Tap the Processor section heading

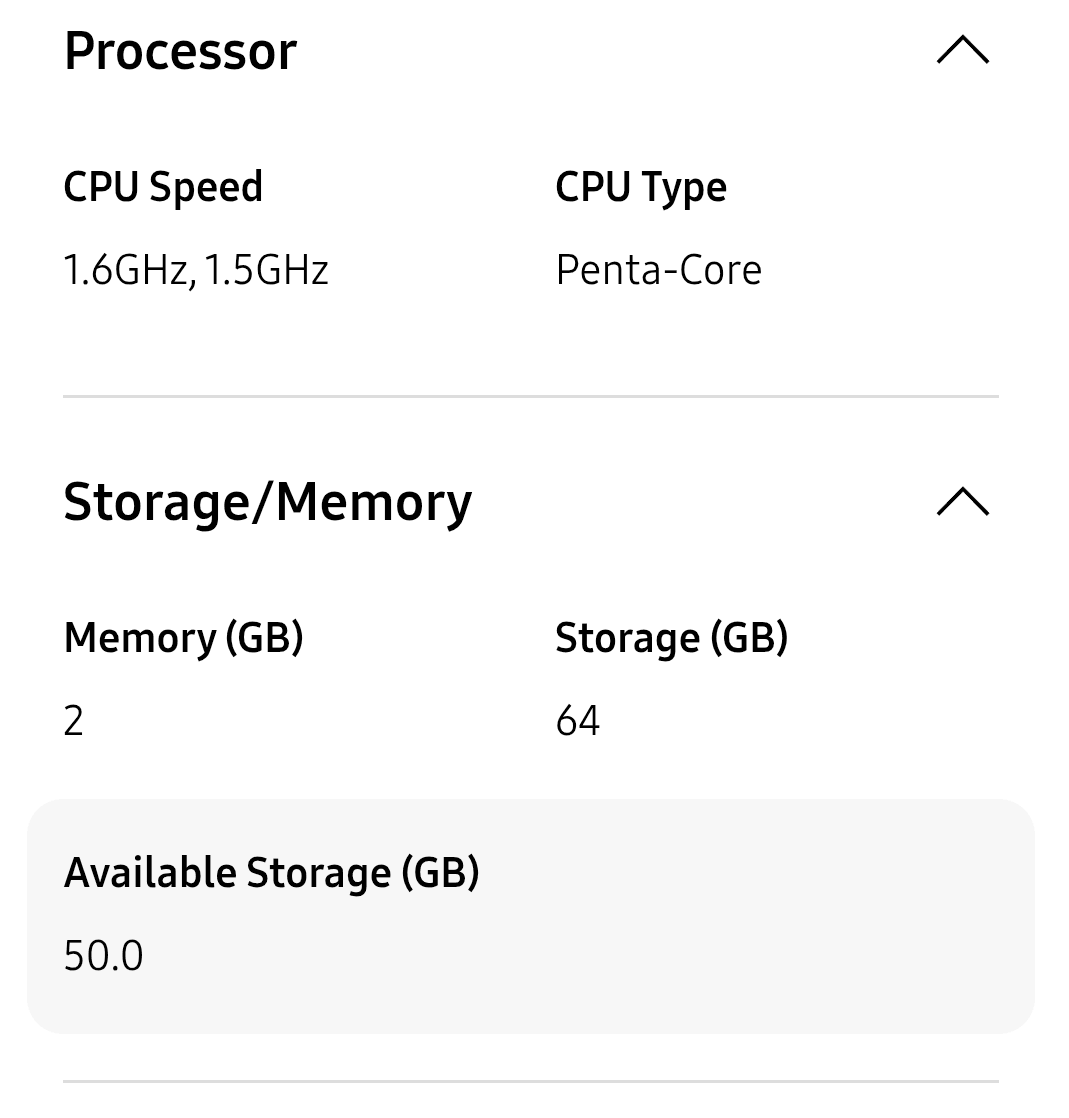point(180,51)
